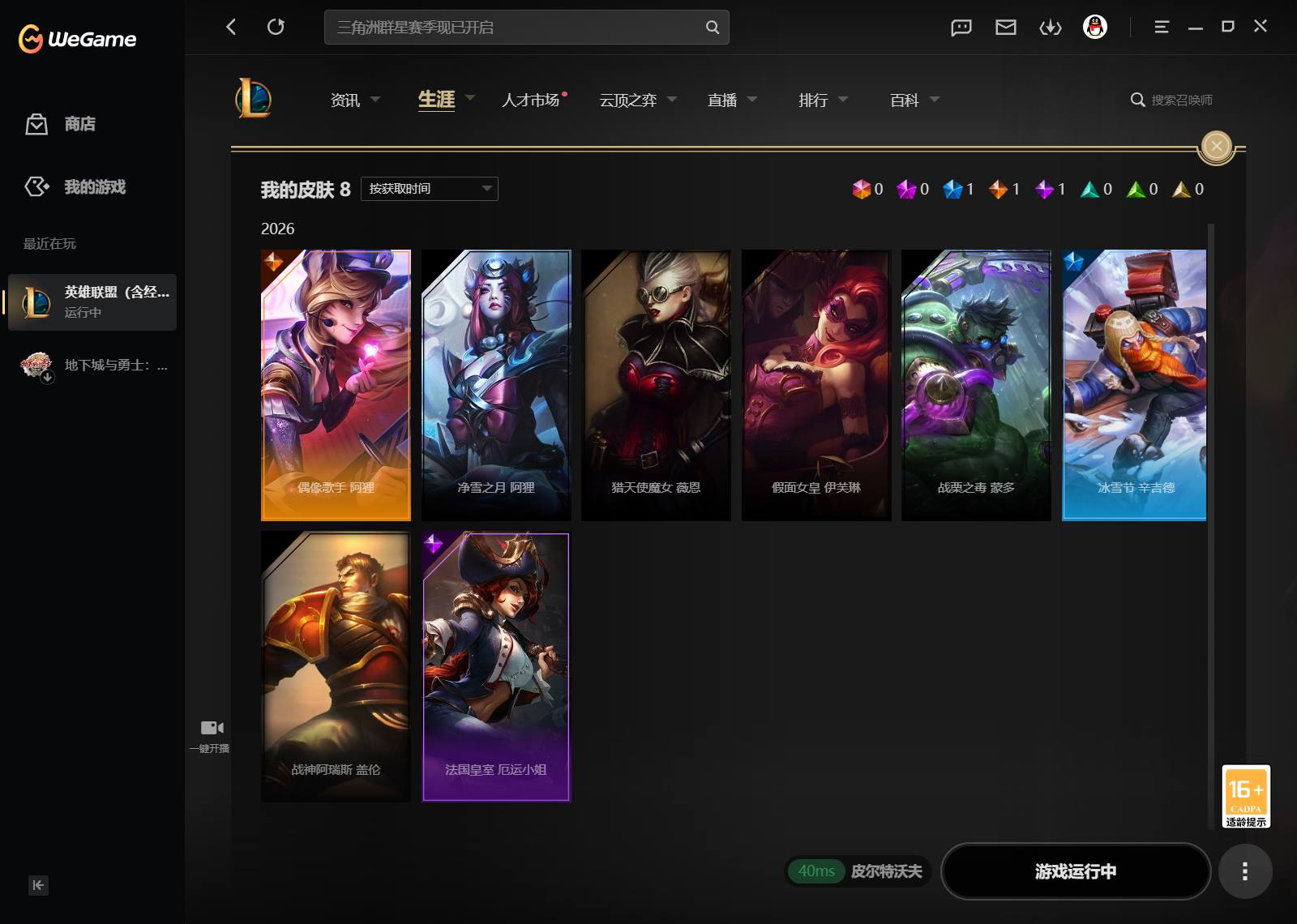Open the store from the sidebar
This screenshot has height=924, width=1297.
click(x=60, y=124)
